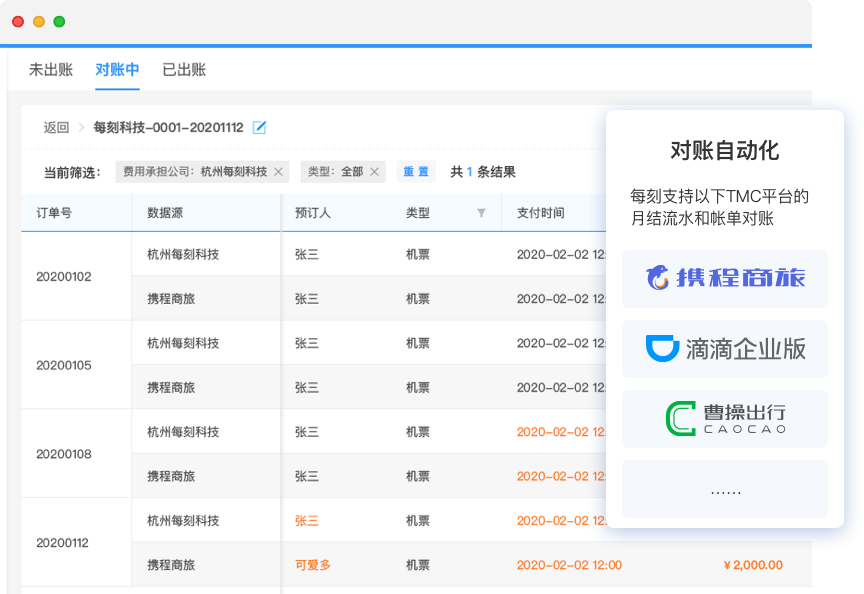Click the 重置 reset button
Viewport: 864px width, 594px height.
click(416, 171)
